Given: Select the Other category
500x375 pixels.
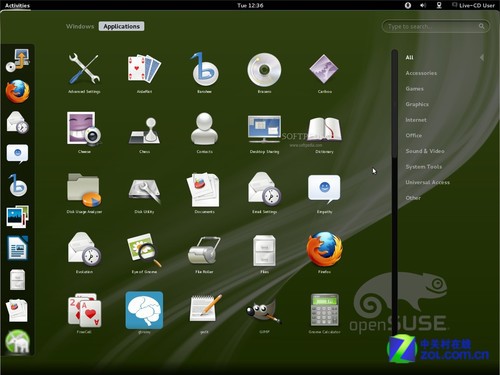Looking at the screenshot, I should click(413, 198).
